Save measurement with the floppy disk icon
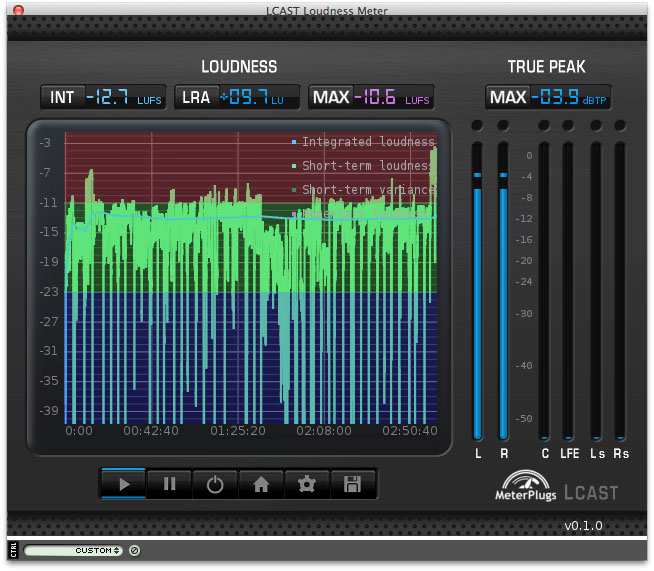The width and height of the screenshot is (654, 571). tap(352, 484)
